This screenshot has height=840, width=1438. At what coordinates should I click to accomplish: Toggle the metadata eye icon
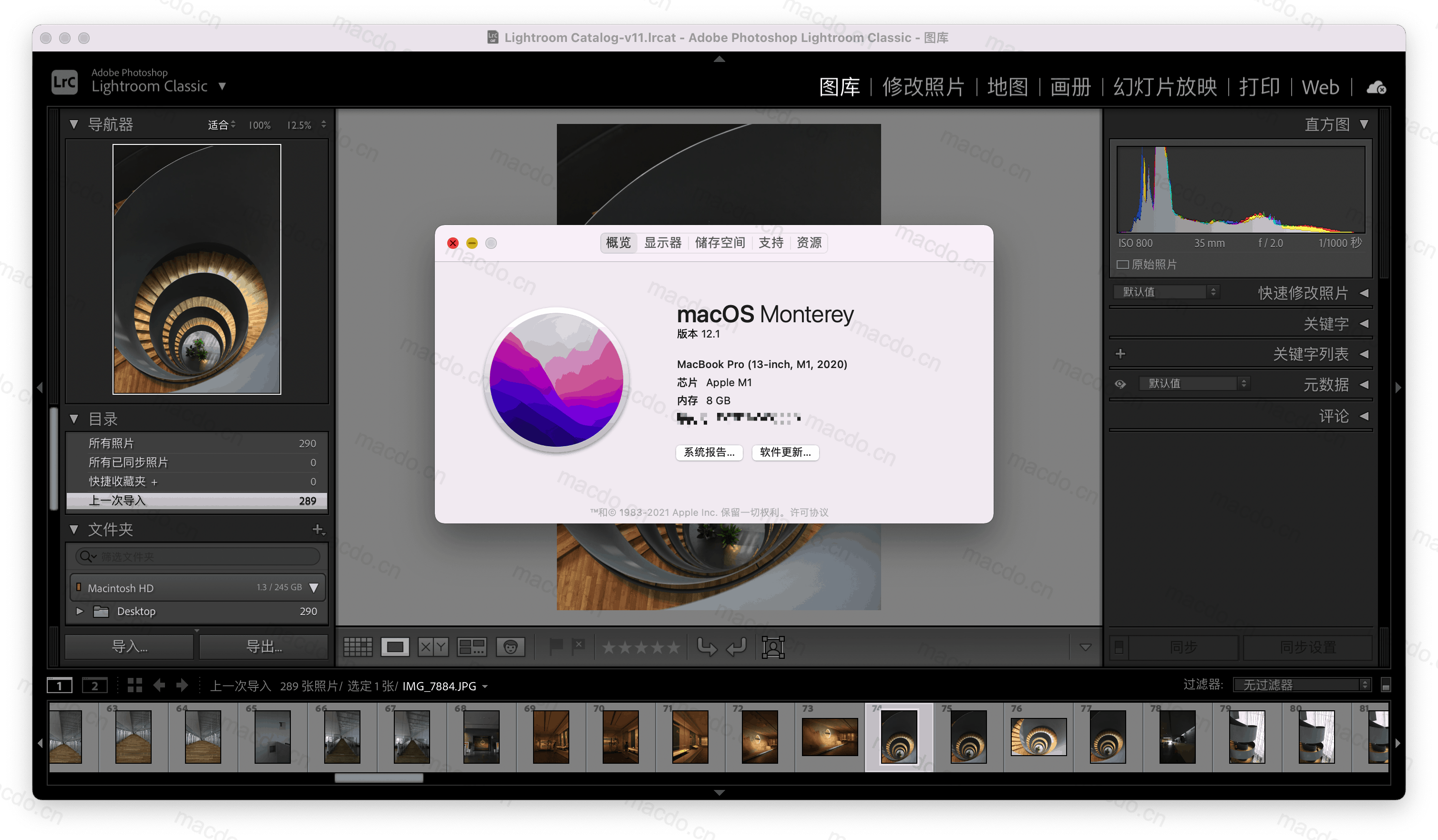pos(1120,384)
